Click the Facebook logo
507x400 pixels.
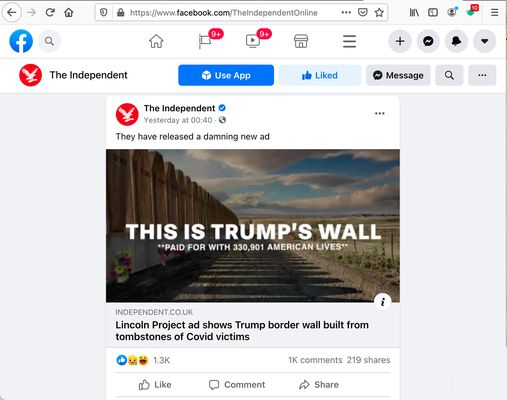click(x=21, y=41)
